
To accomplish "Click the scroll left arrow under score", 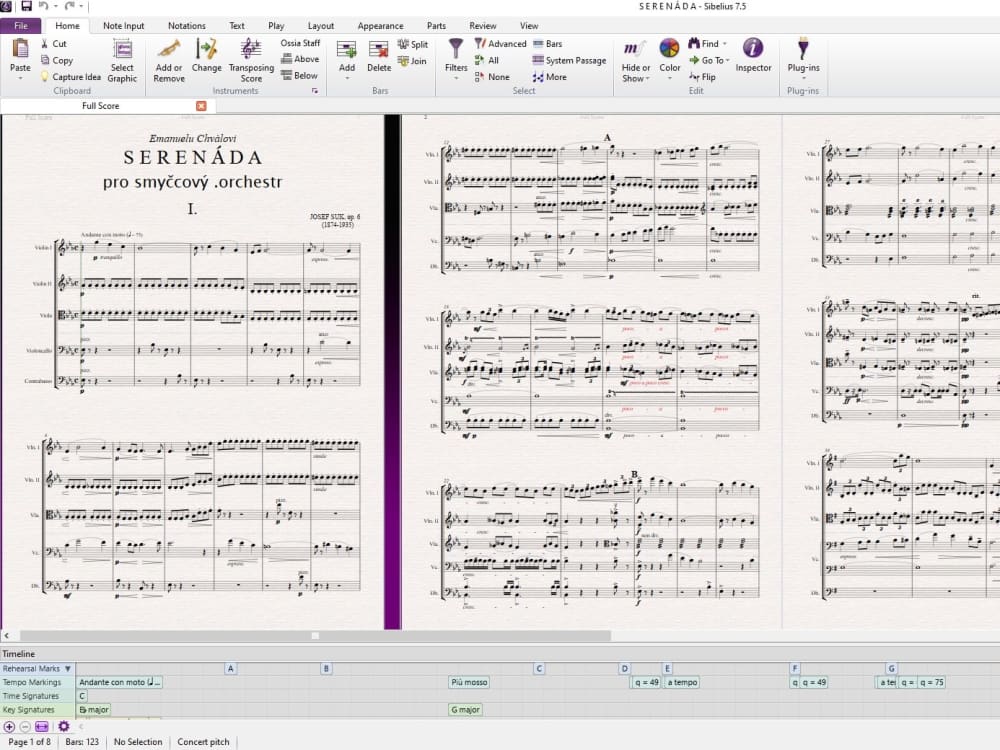I will 6,636.
